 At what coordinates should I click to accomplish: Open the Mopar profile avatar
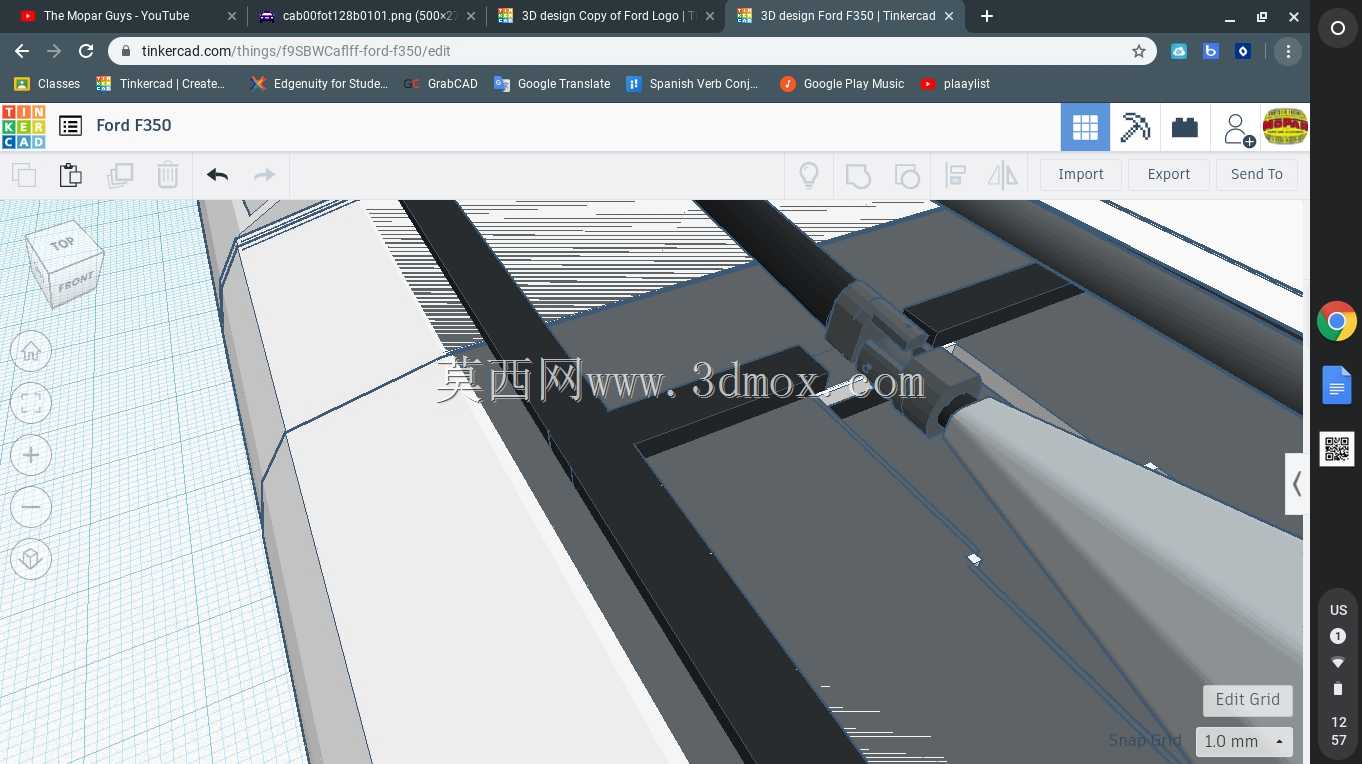[1285, 126]
